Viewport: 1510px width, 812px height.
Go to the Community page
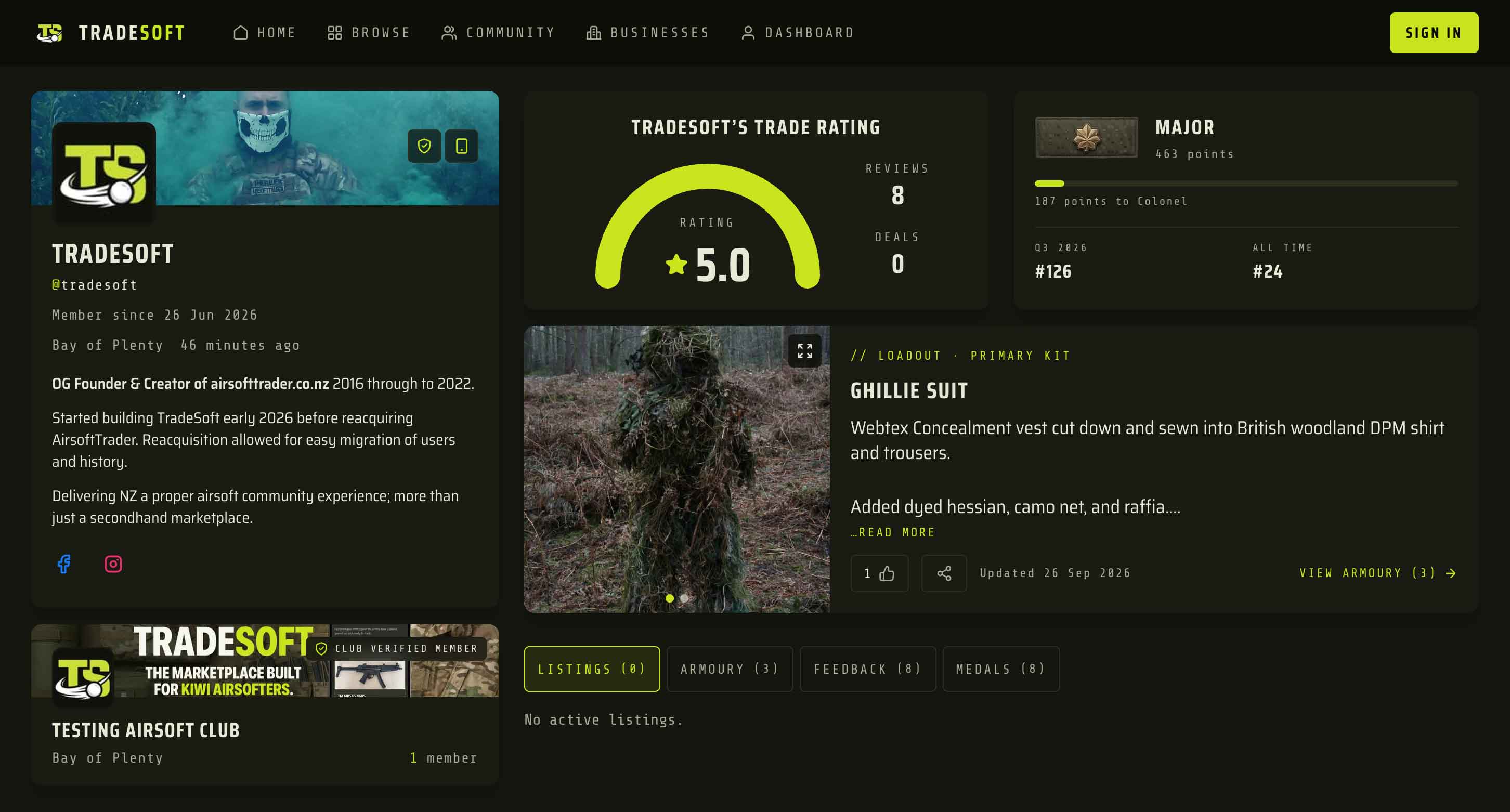(498, 33)
